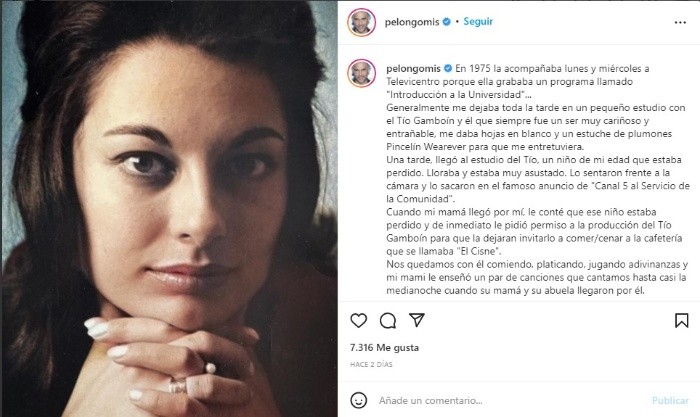Share the post via paper plane icon

417,320
